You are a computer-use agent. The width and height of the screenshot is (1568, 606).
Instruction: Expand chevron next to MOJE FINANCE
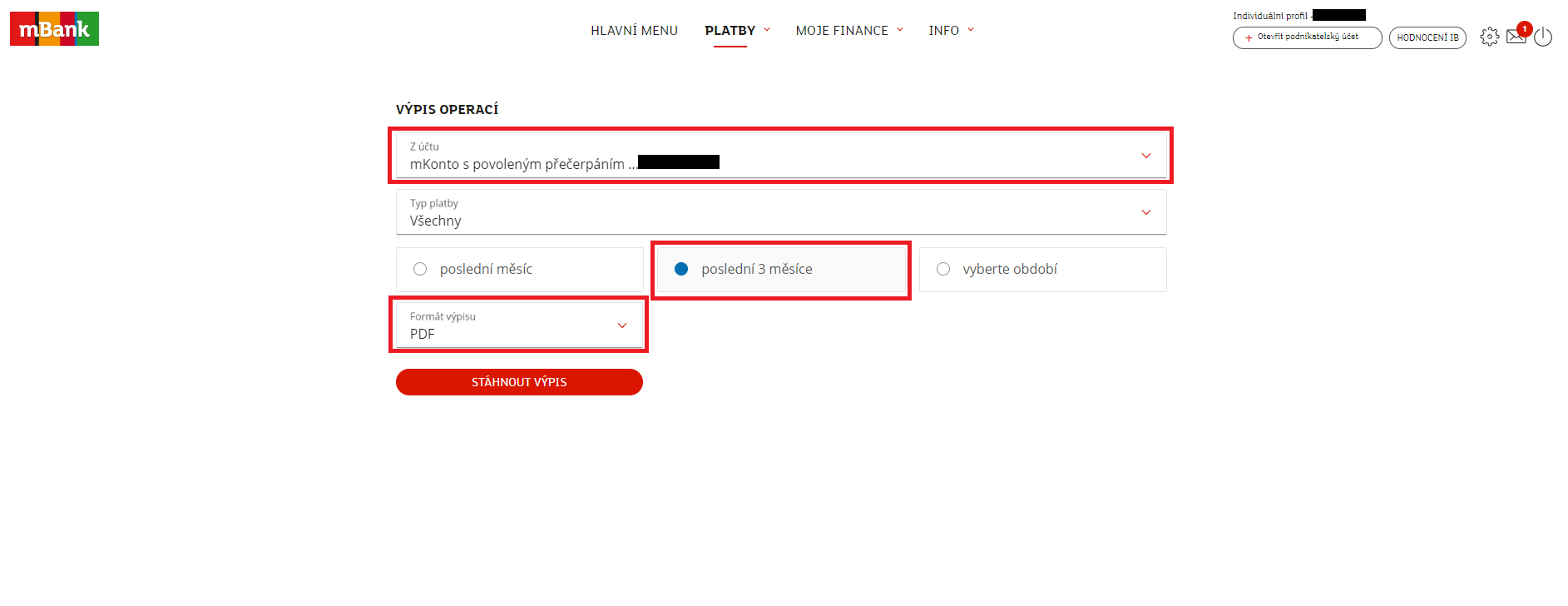pos(900,30)
